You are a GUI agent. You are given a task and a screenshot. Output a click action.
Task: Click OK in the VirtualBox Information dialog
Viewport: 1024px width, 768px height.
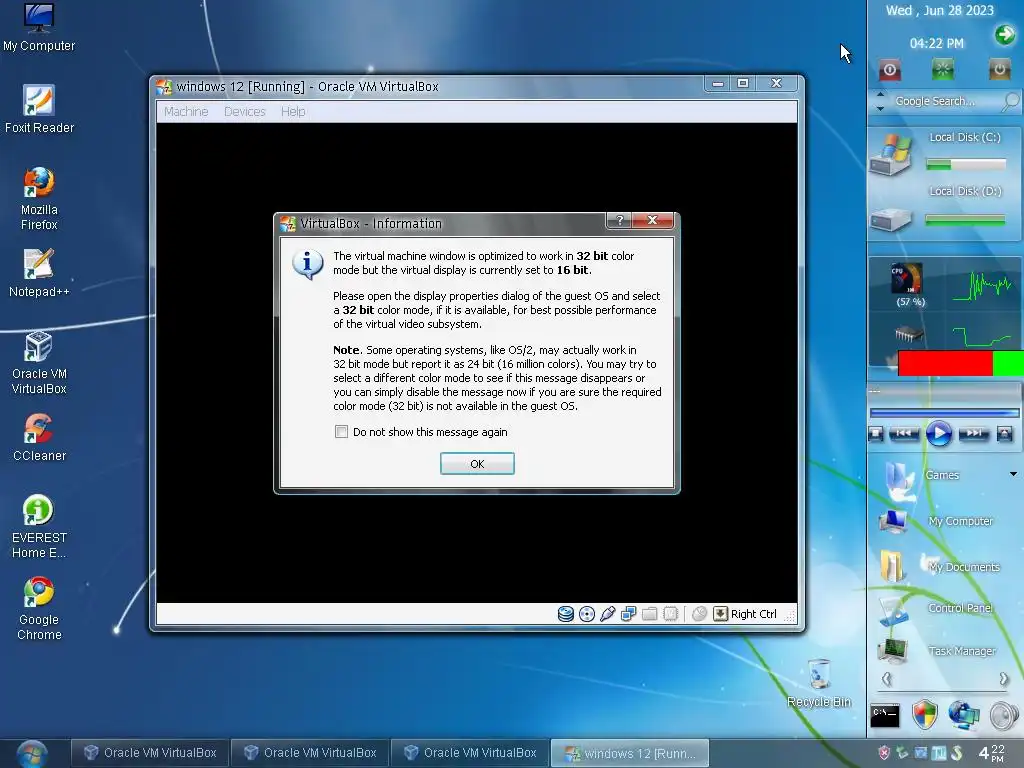click(477, 464)
